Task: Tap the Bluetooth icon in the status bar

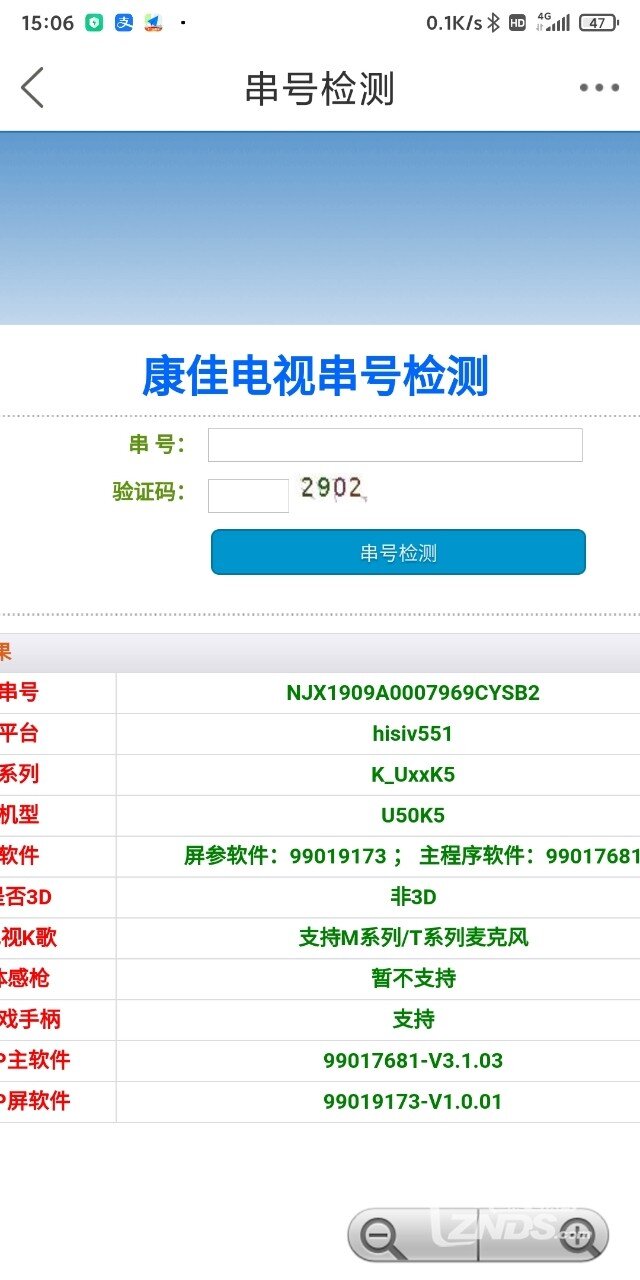Action: pos(493,23)
